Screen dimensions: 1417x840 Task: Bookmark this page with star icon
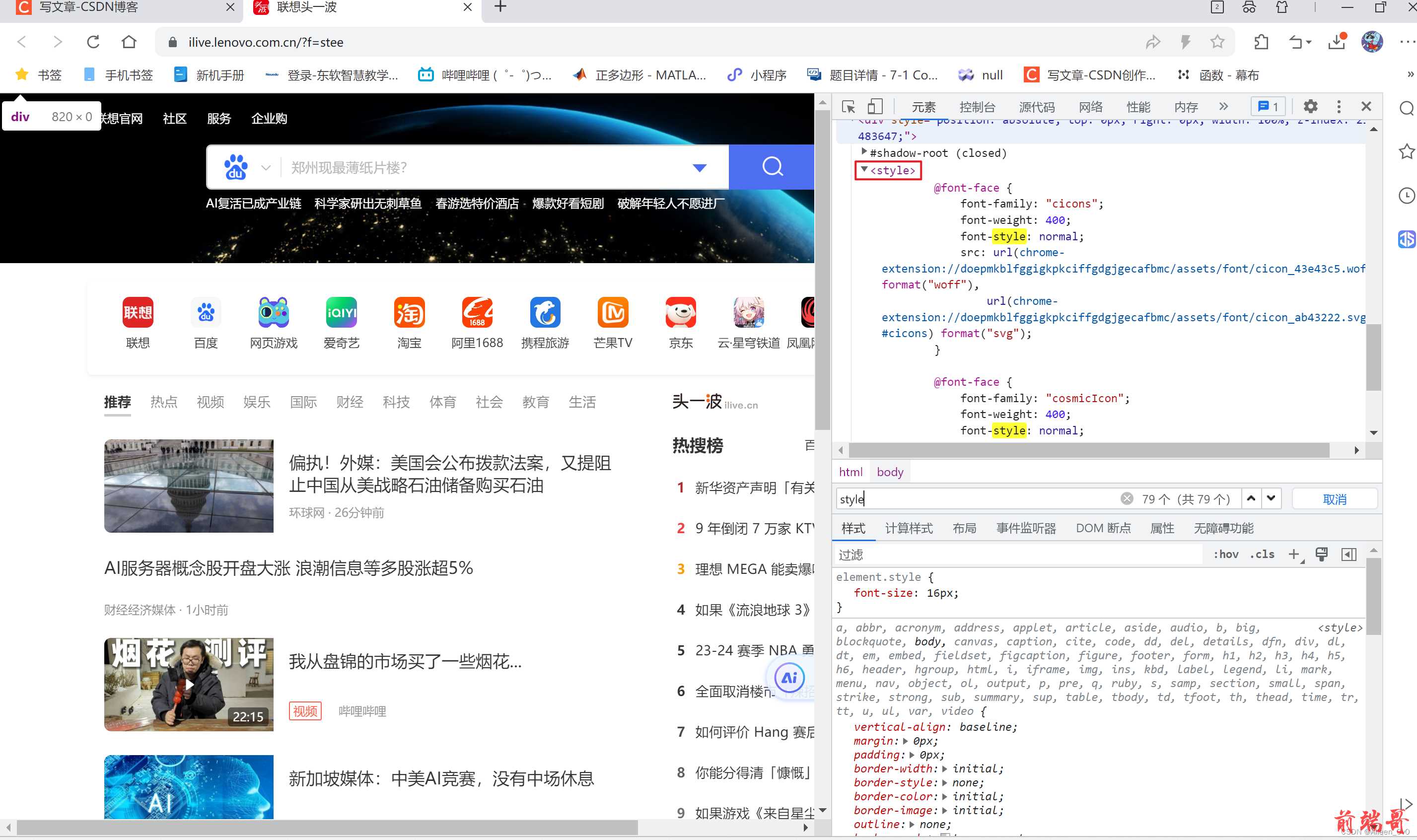[x=1217, y=42]
